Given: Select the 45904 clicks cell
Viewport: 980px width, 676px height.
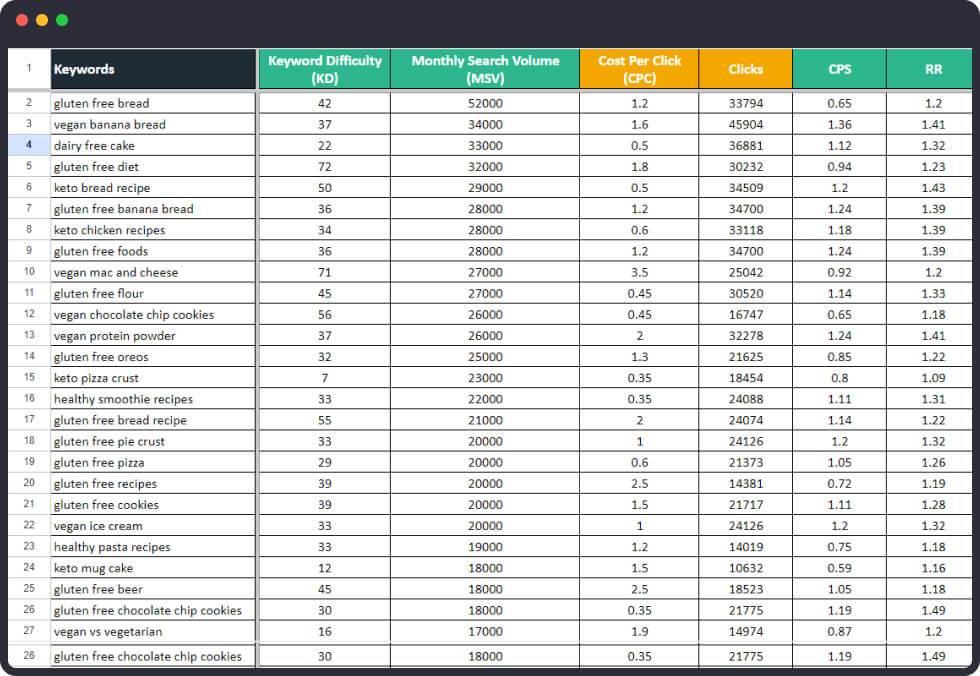Looking at the screenshot, I should click(x=745, y=124).
